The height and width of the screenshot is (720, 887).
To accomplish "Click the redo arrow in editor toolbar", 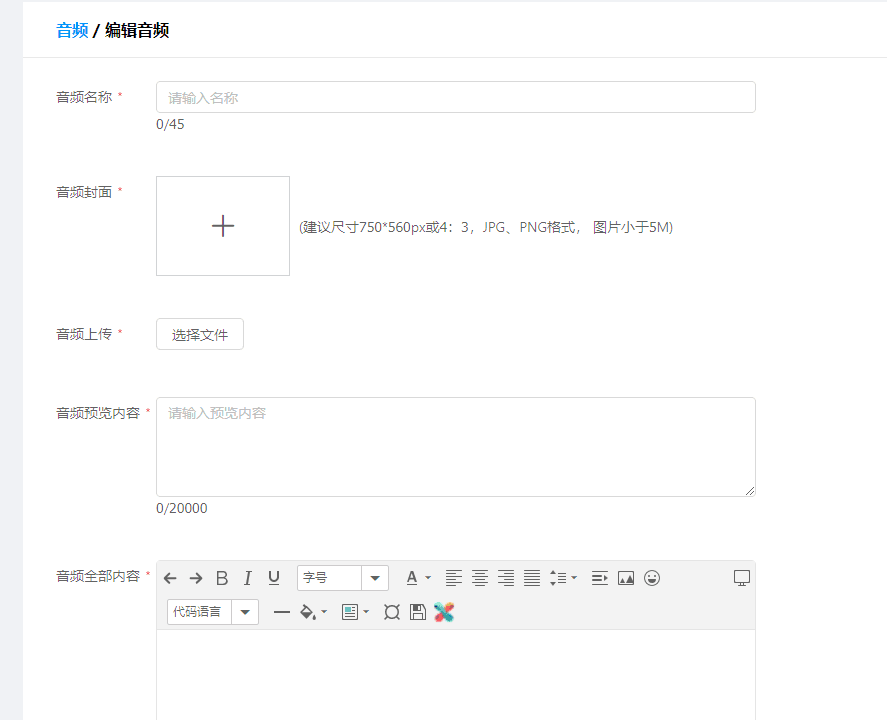I will (x=196, y=578).
